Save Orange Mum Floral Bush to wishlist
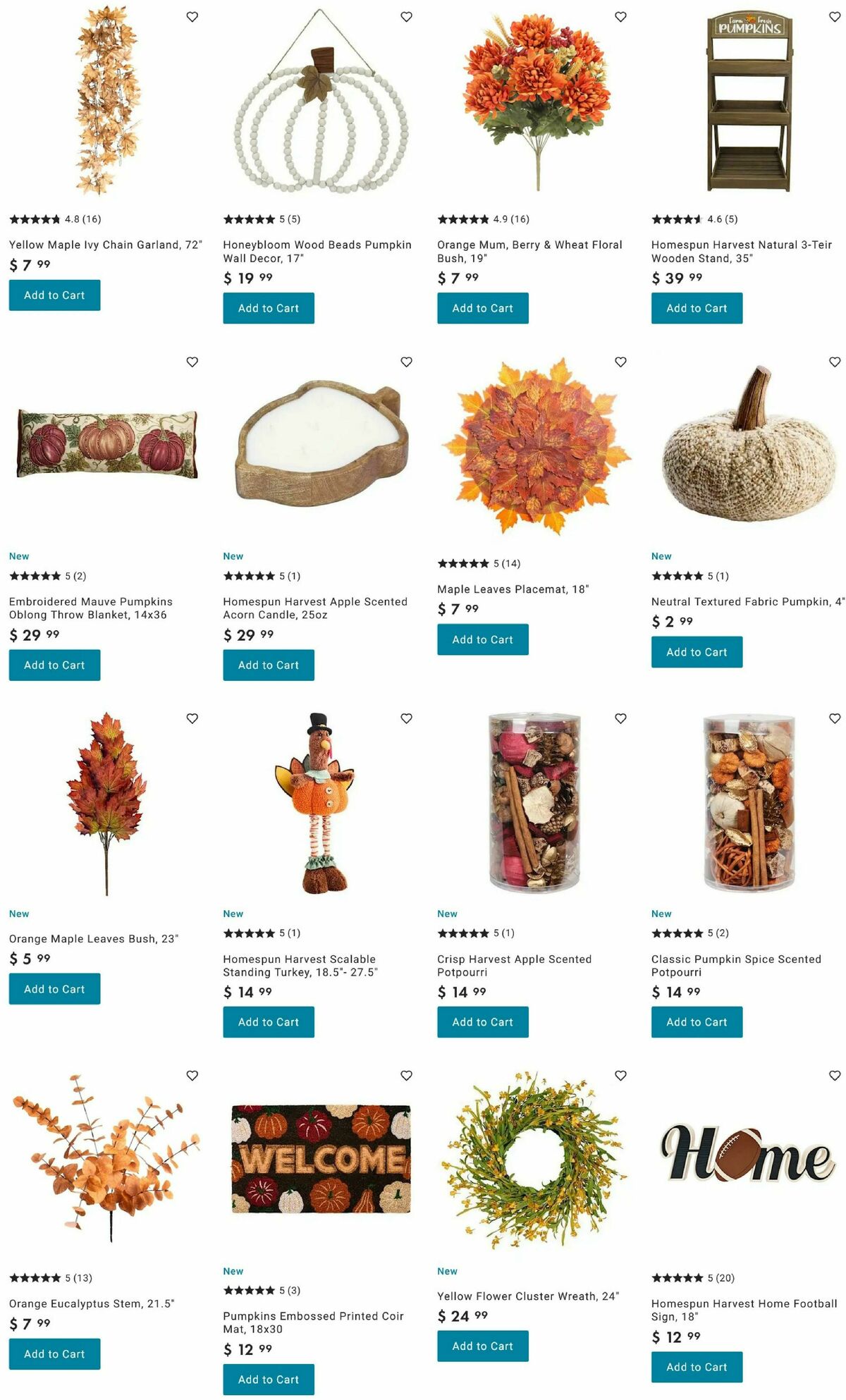 620,17
